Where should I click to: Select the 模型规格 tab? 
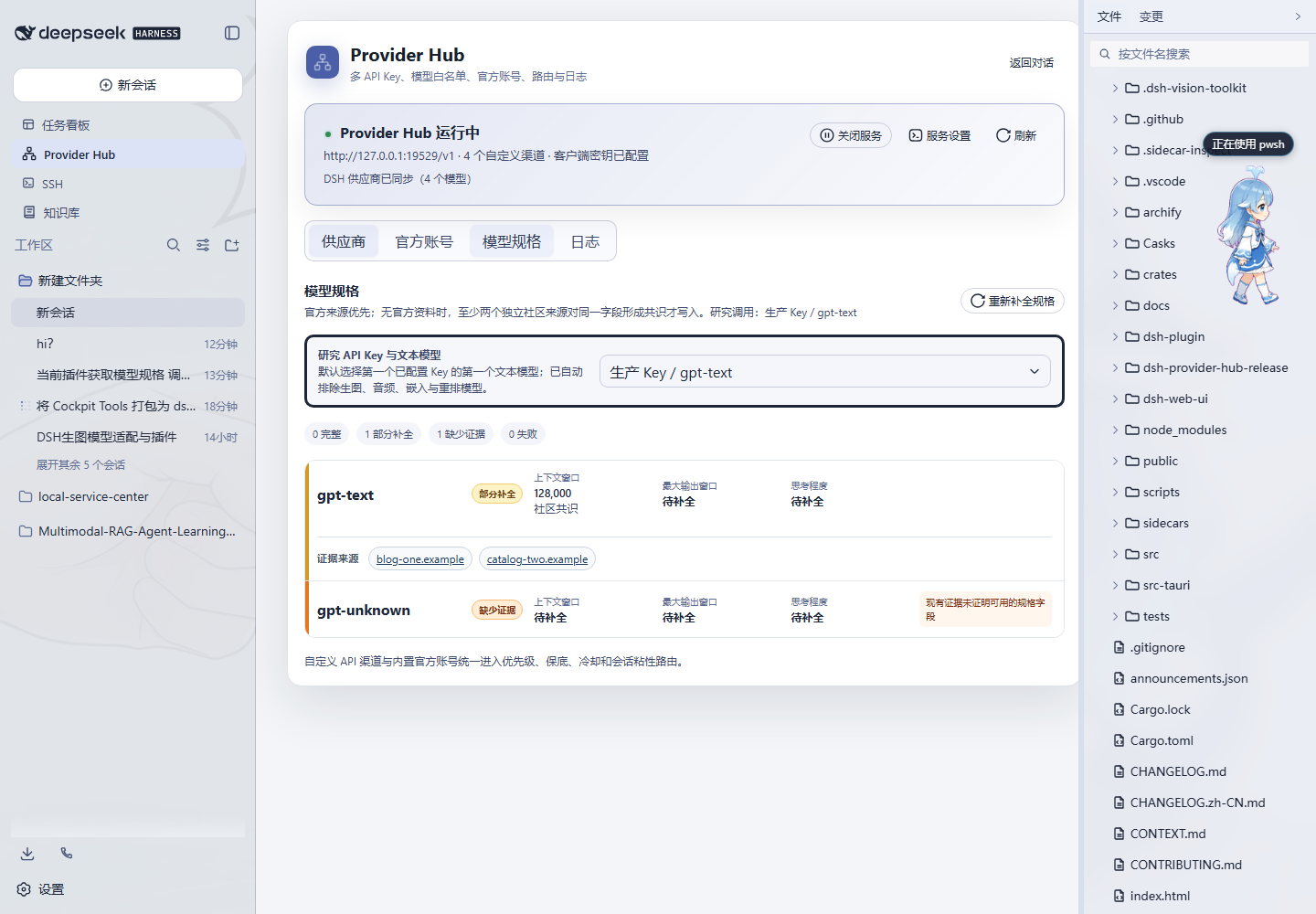pos(512,241)
